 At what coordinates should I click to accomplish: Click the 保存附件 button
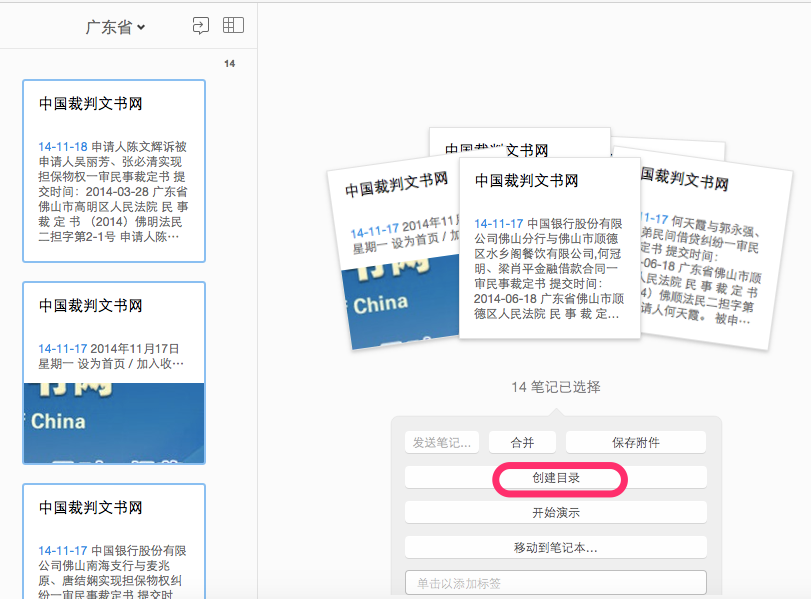point(636,442)
